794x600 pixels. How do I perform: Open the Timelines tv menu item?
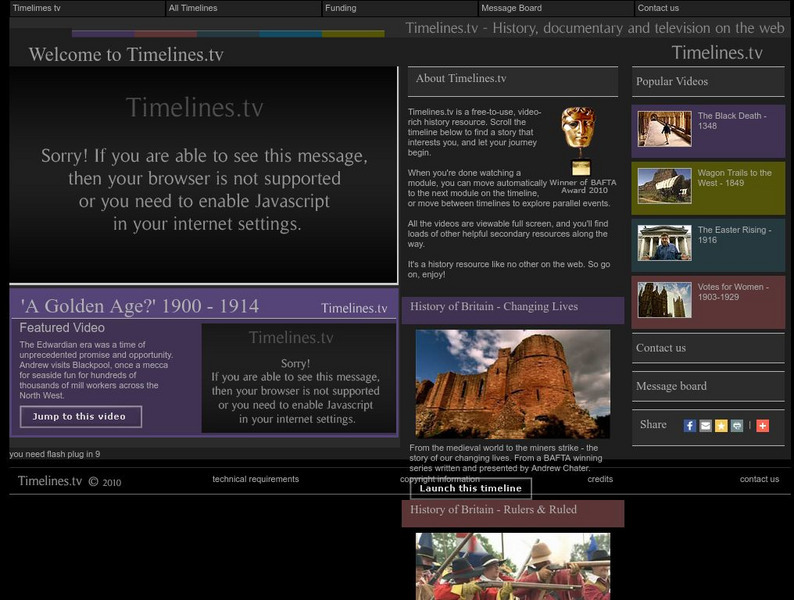(x=87, y=8)
